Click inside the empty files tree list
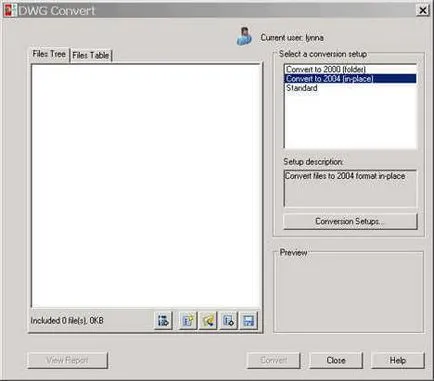 click(146, 185)
